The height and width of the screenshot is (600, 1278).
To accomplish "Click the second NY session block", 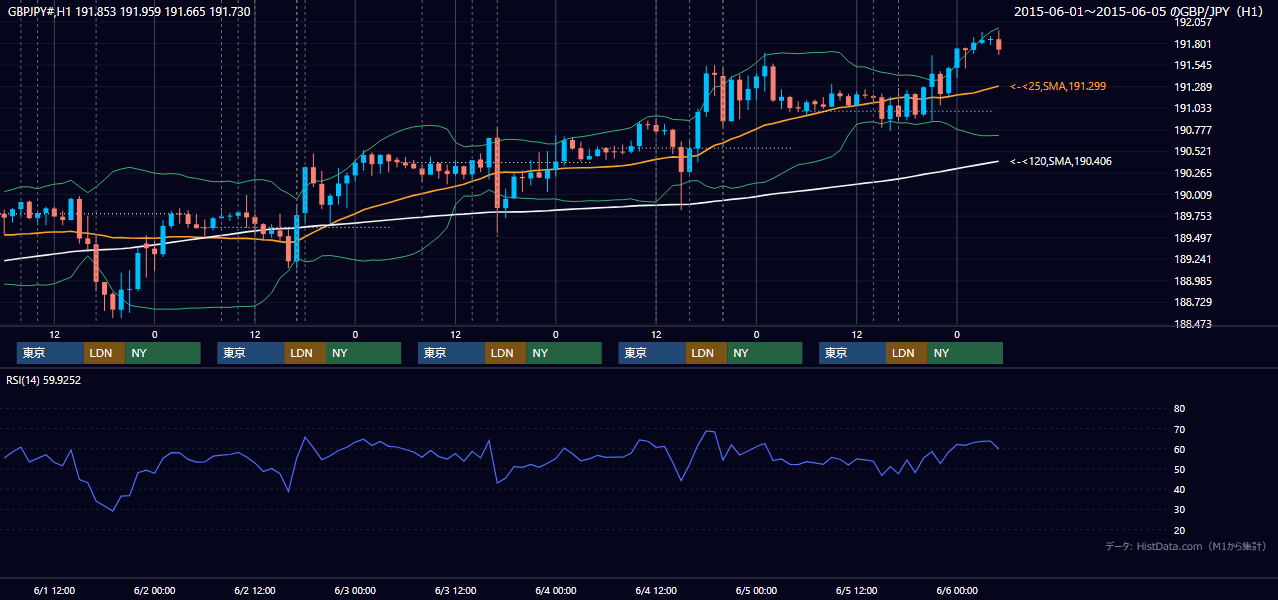I will (x=363, y=353).
